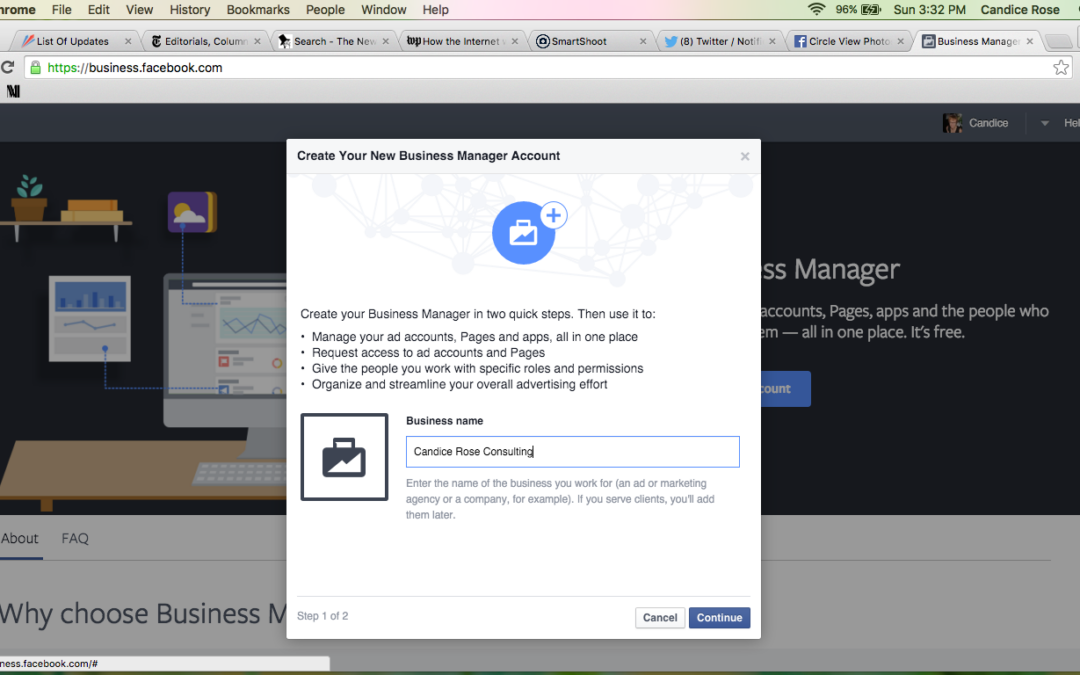This screenshot has height=675, width=1080.
Task: Expand the account dropdown arrow beside Candice
Action: click(1045, 123)
